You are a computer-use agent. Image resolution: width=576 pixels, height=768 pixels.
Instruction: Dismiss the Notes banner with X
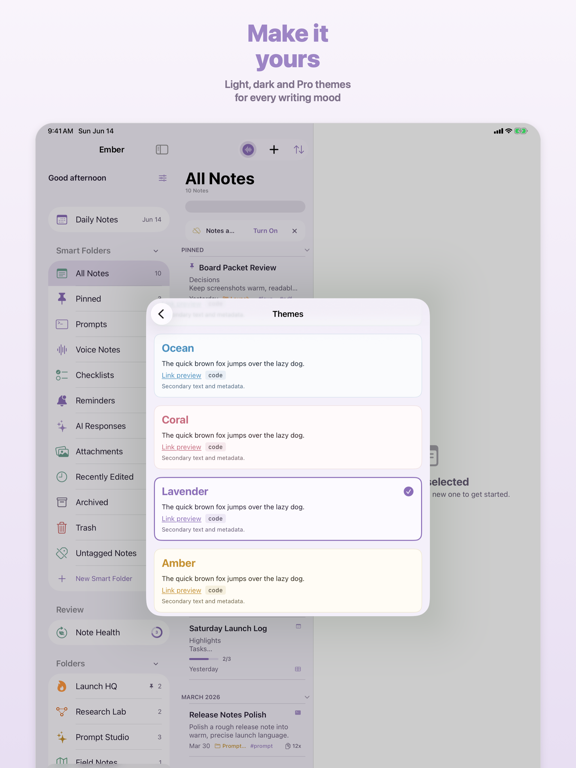pyautogui.click(x=294, y=231)
